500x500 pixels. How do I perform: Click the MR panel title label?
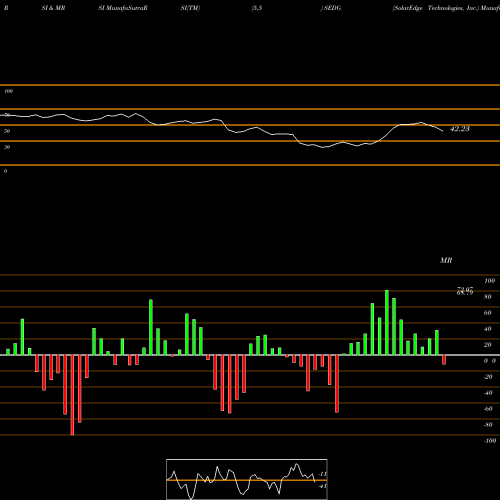coord(446,260)
